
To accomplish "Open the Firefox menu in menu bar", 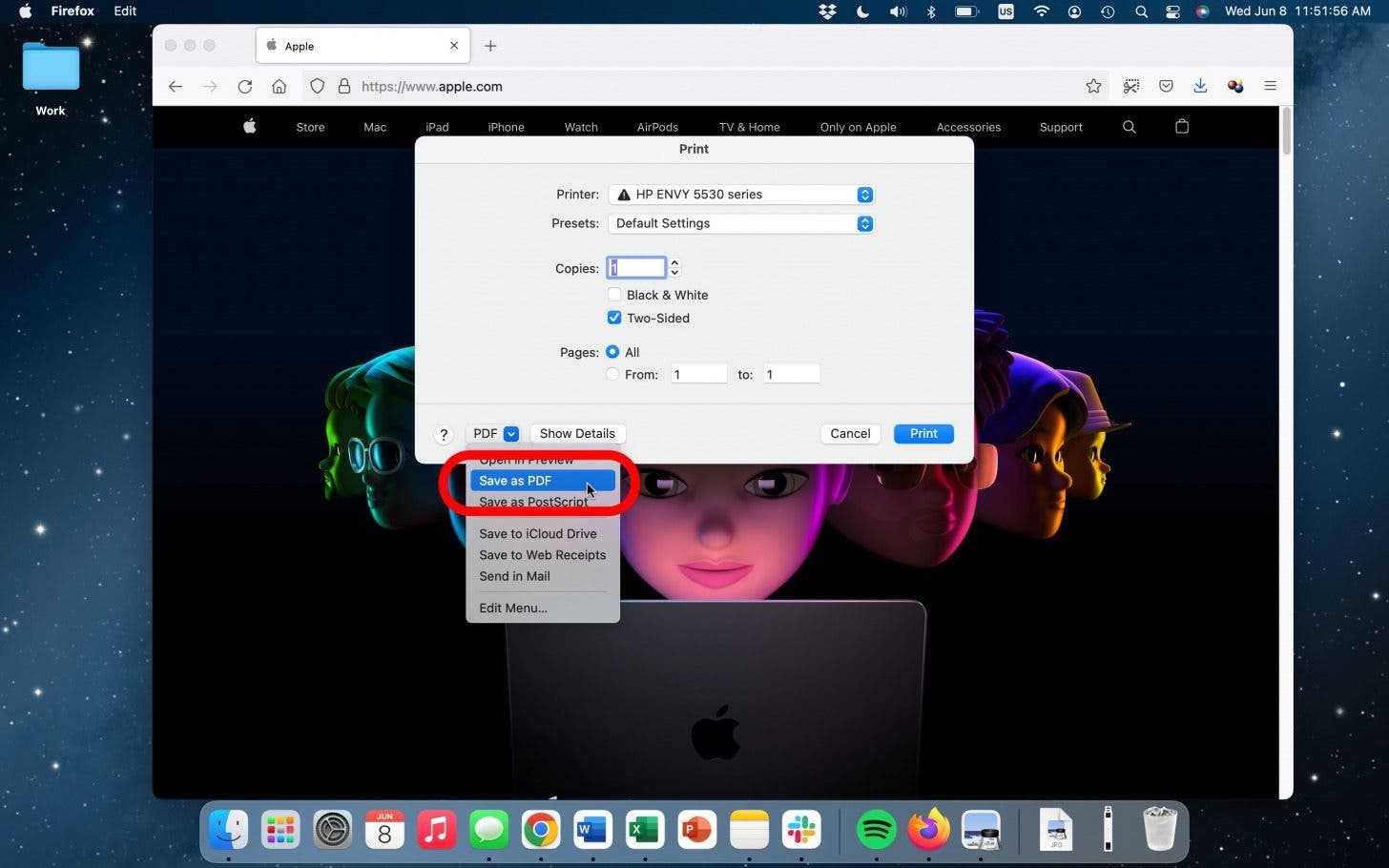I will pyautogui.click(x=73, y=11).
